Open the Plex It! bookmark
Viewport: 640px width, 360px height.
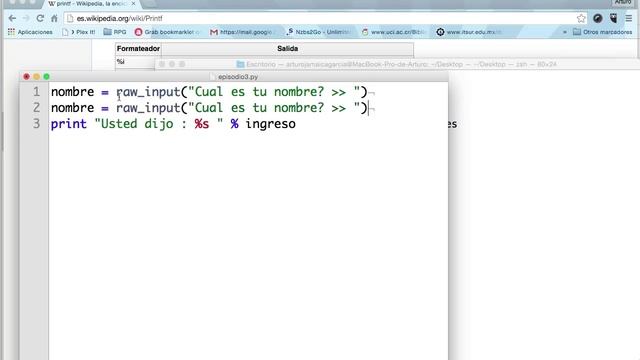pyautogui.click(x=78, y=32)
